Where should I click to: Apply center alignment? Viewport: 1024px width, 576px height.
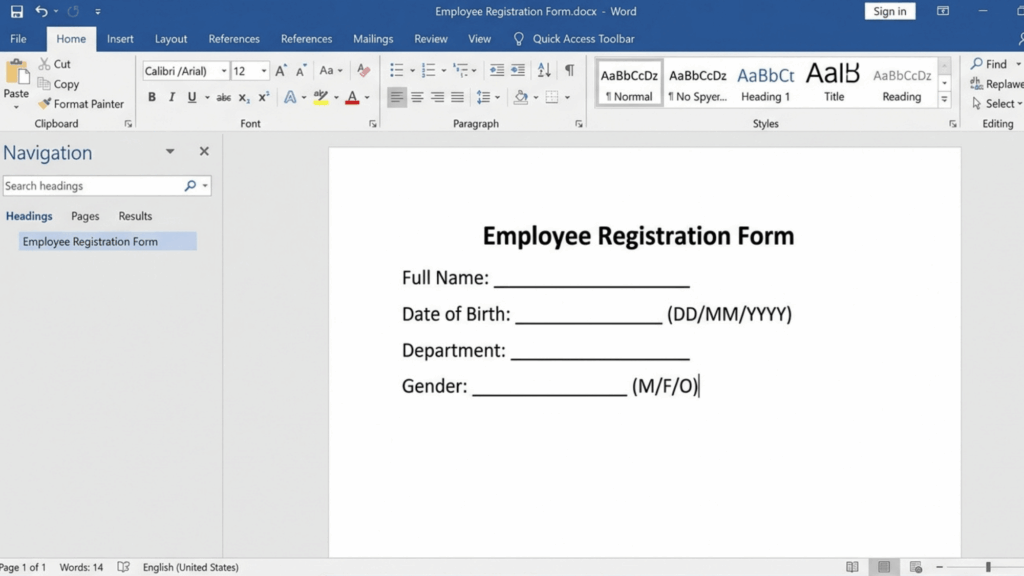pos(417,96)
